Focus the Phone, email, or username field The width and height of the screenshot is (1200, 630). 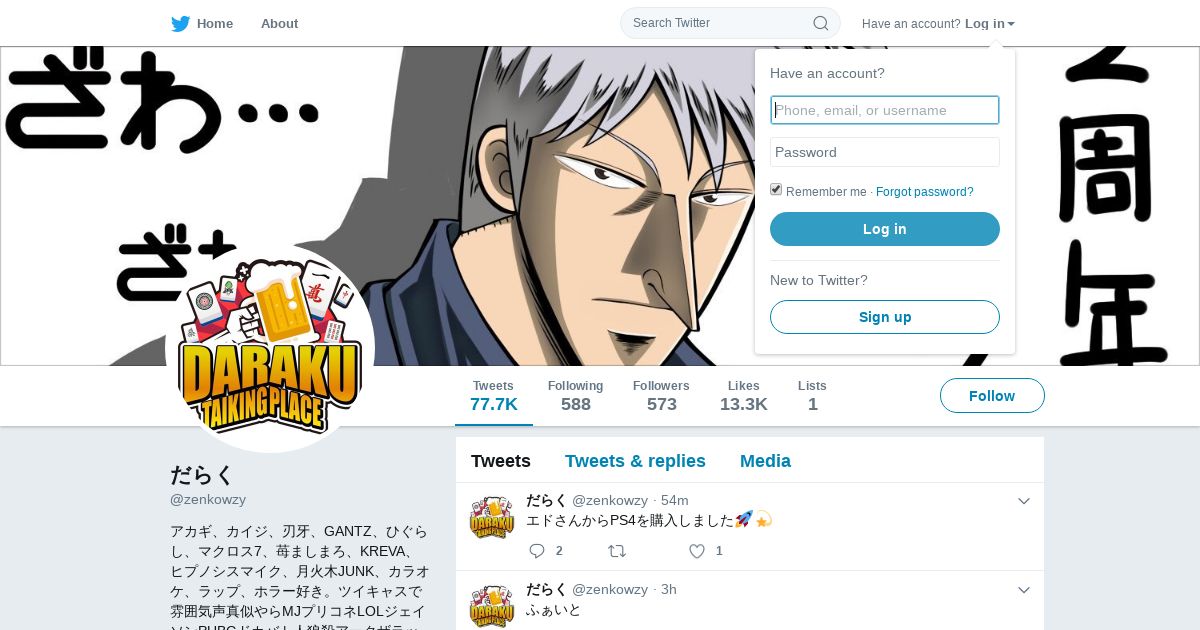coord(885,110)
